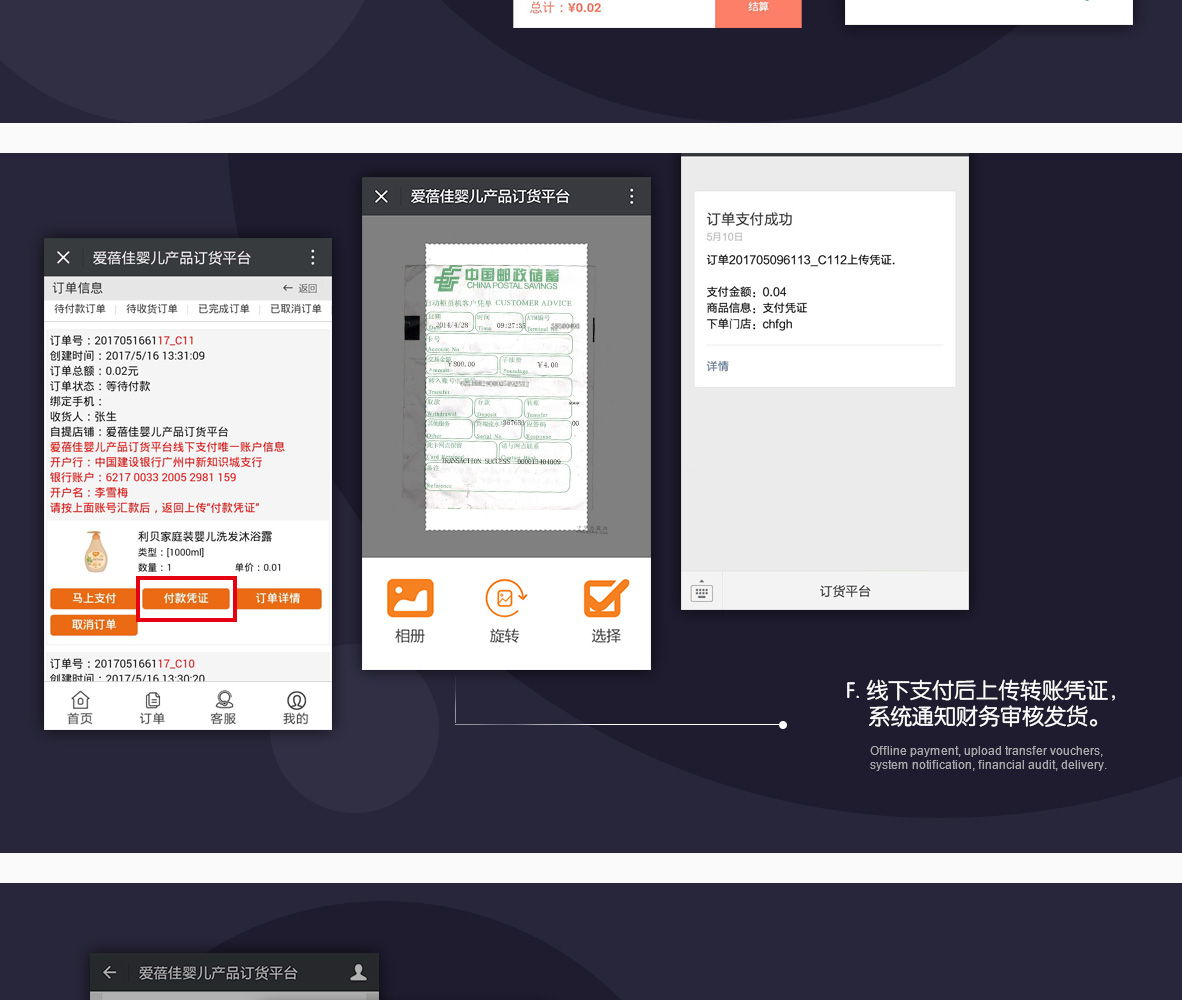This screenshot has height=1000, width=1182.
Task: Click 订单信息 header text
Action: (78, 288)
